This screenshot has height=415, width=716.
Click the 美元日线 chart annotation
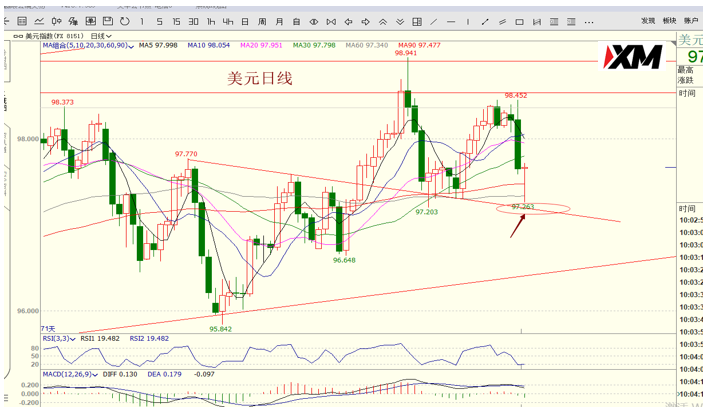(x=260, y=79)
